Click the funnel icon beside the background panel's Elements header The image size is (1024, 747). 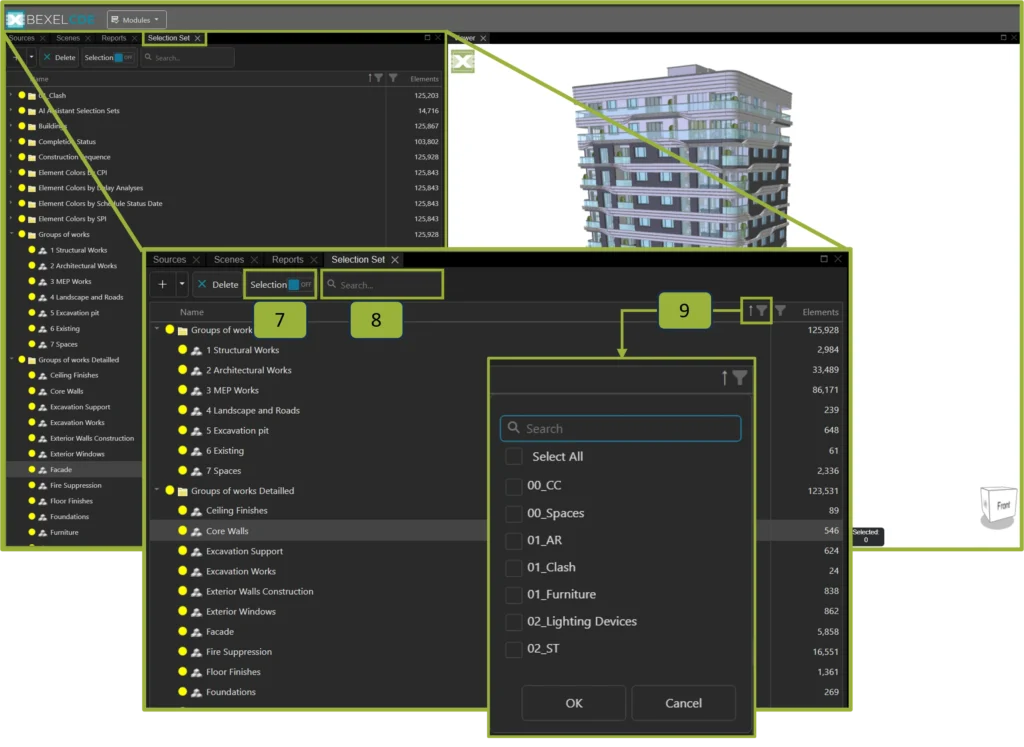coord(393,78)
